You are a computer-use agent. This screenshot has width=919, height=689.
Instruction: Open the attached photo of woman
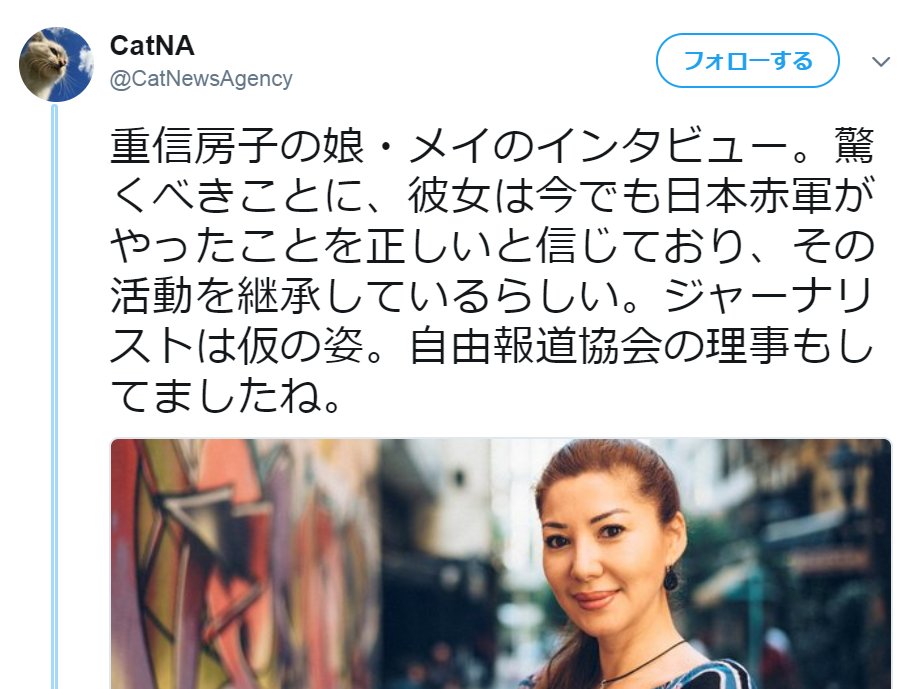501,564
